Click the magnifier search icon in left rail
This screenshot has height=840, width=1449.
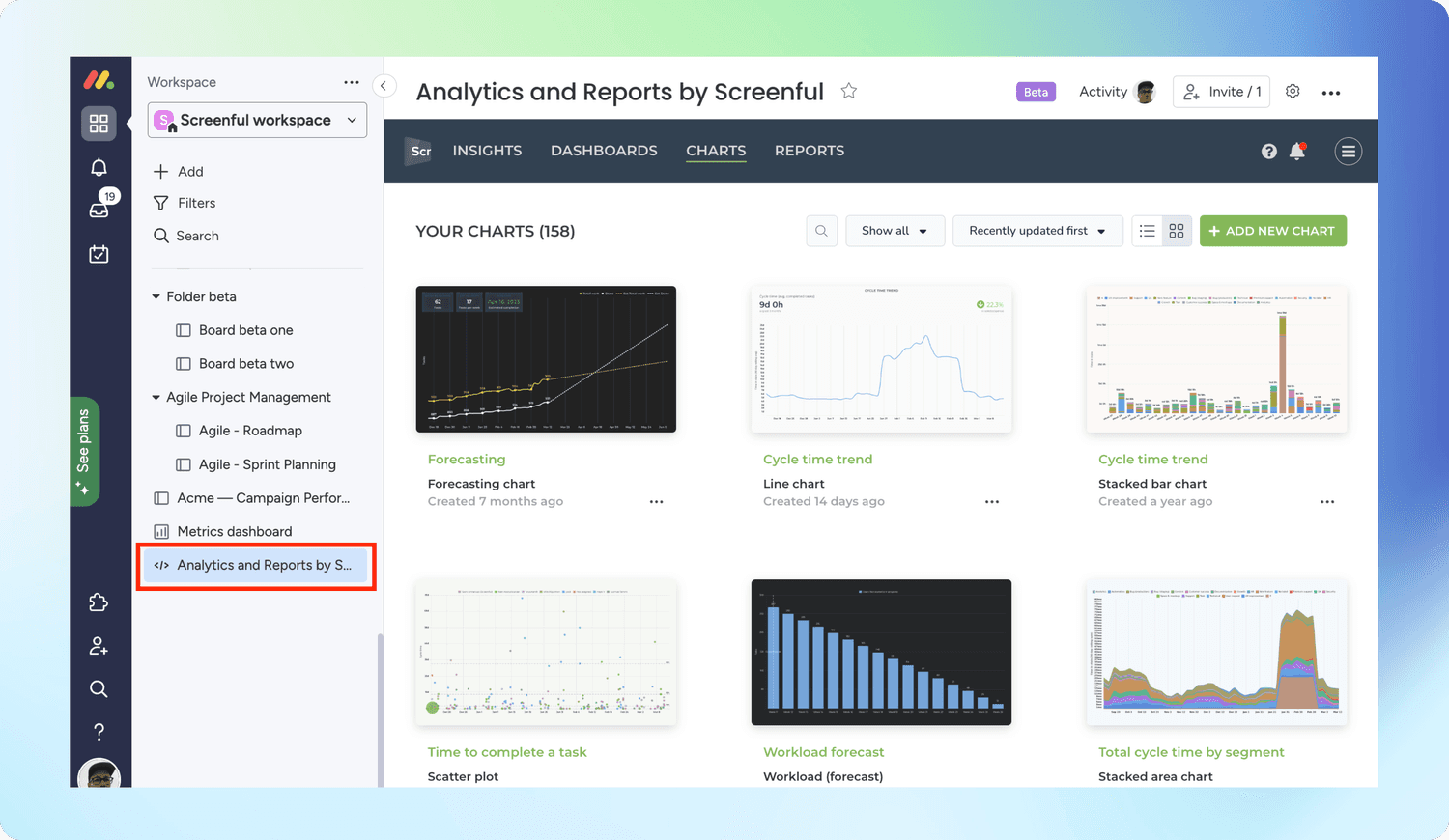(x=99, y=688)
